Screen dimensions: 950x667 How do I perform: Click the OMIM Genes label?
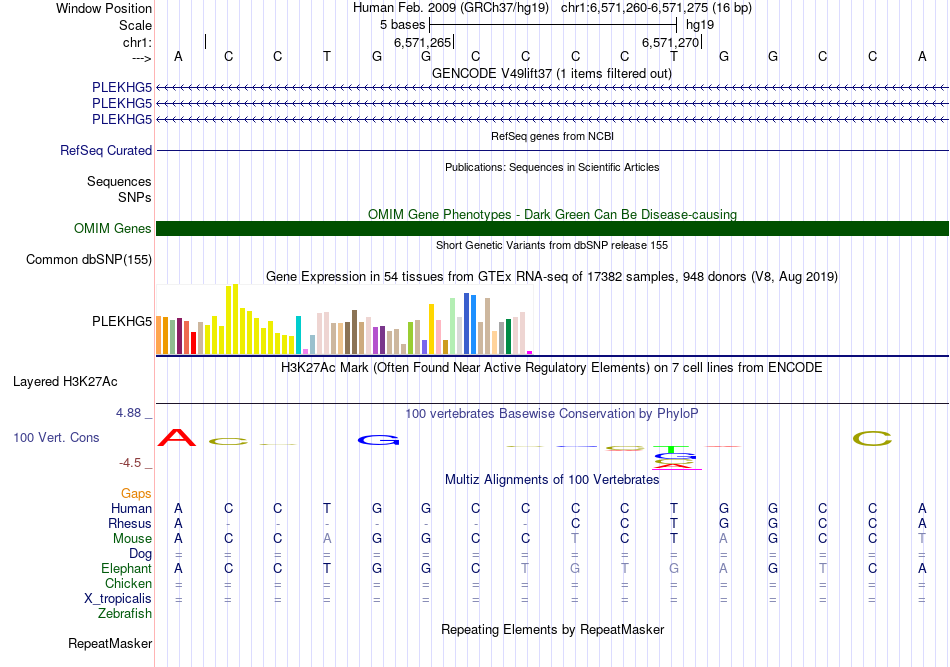point(113,228)
